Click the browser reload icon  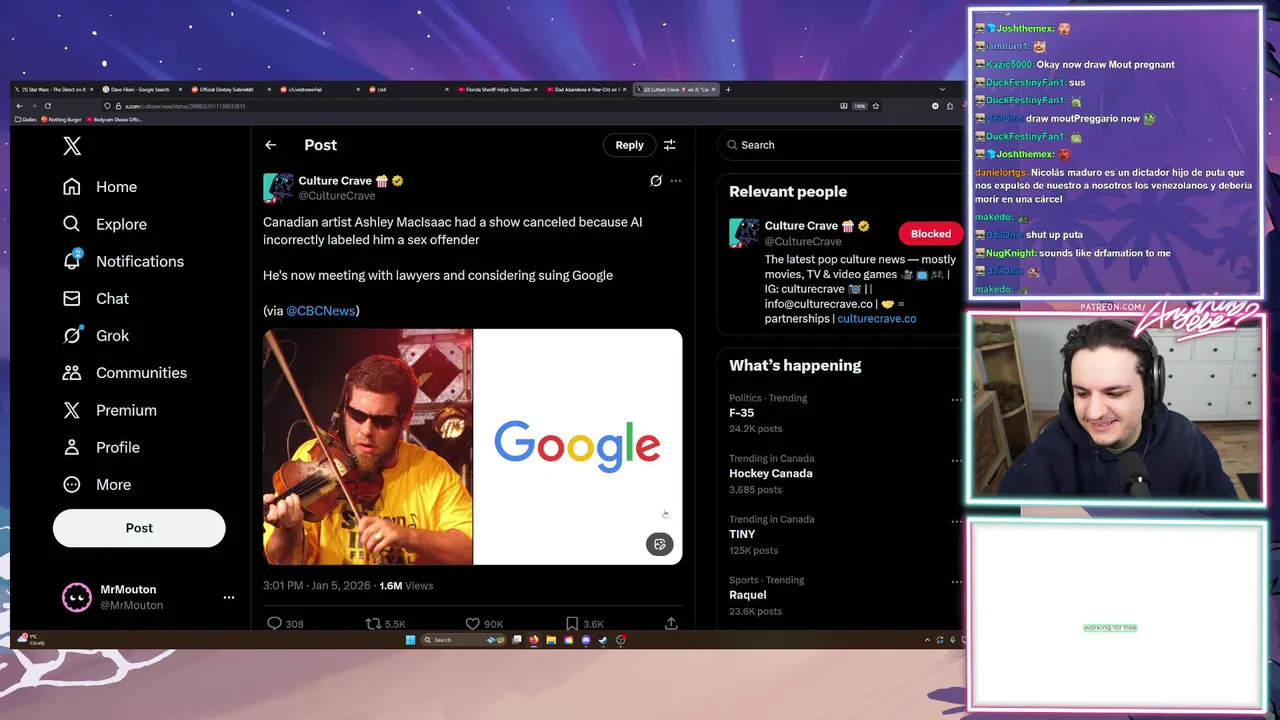[47, 106]
